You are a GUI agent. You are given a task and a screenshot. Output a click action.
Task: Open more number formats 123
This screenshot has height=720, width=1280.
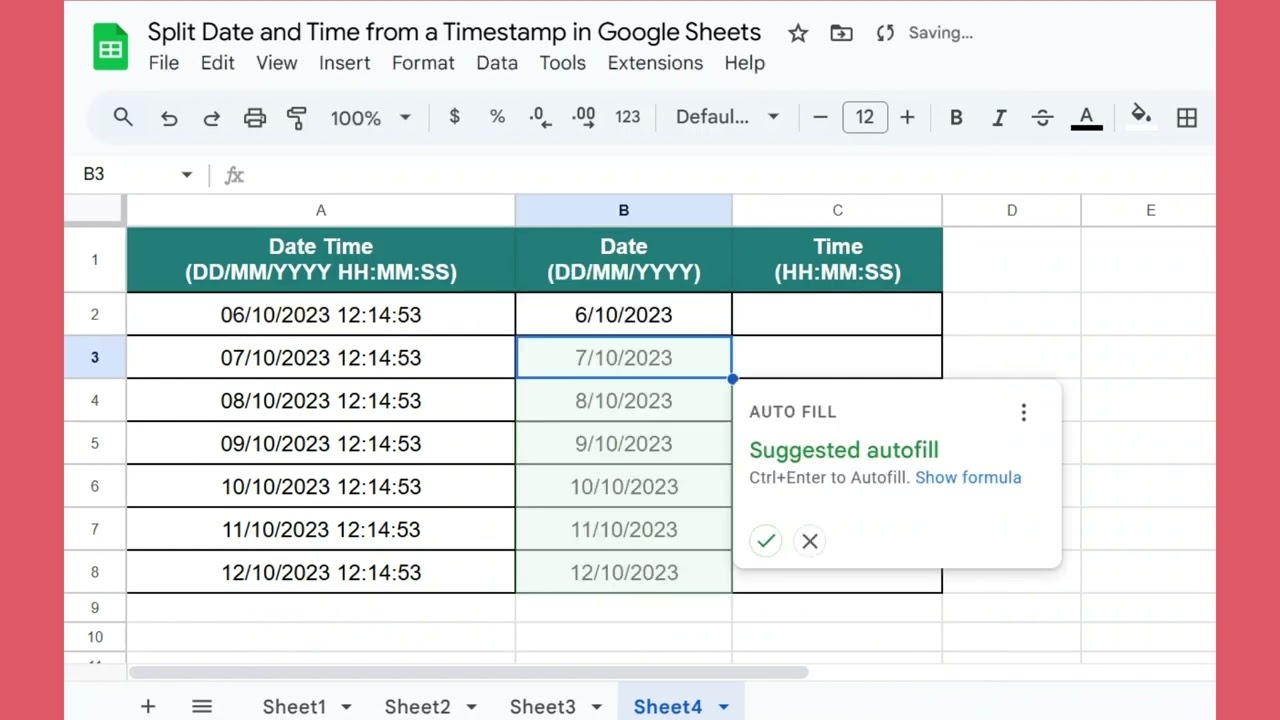(627, 117)
